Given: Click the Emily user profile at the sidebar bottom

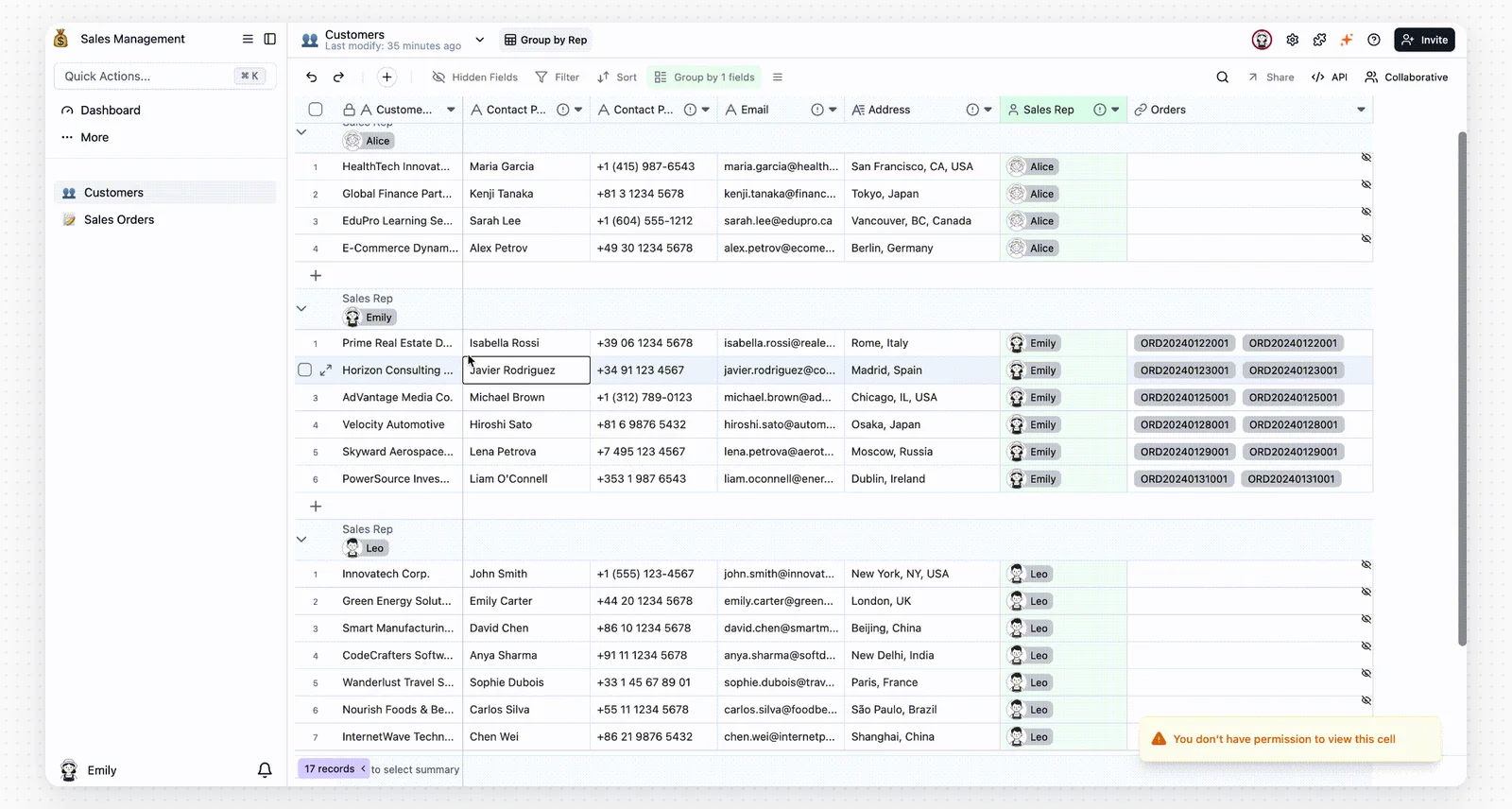Looking at the screenshot, I should pyautogui.click(x=89, y=770).
